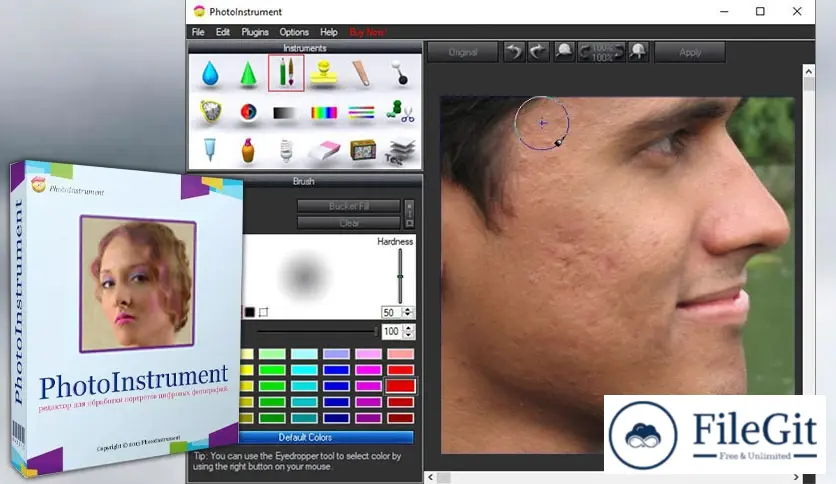Select the finger Skin Cleaner tool
Image resolution: width=836 pixels, height=484 pixels.
pos(361,74)
